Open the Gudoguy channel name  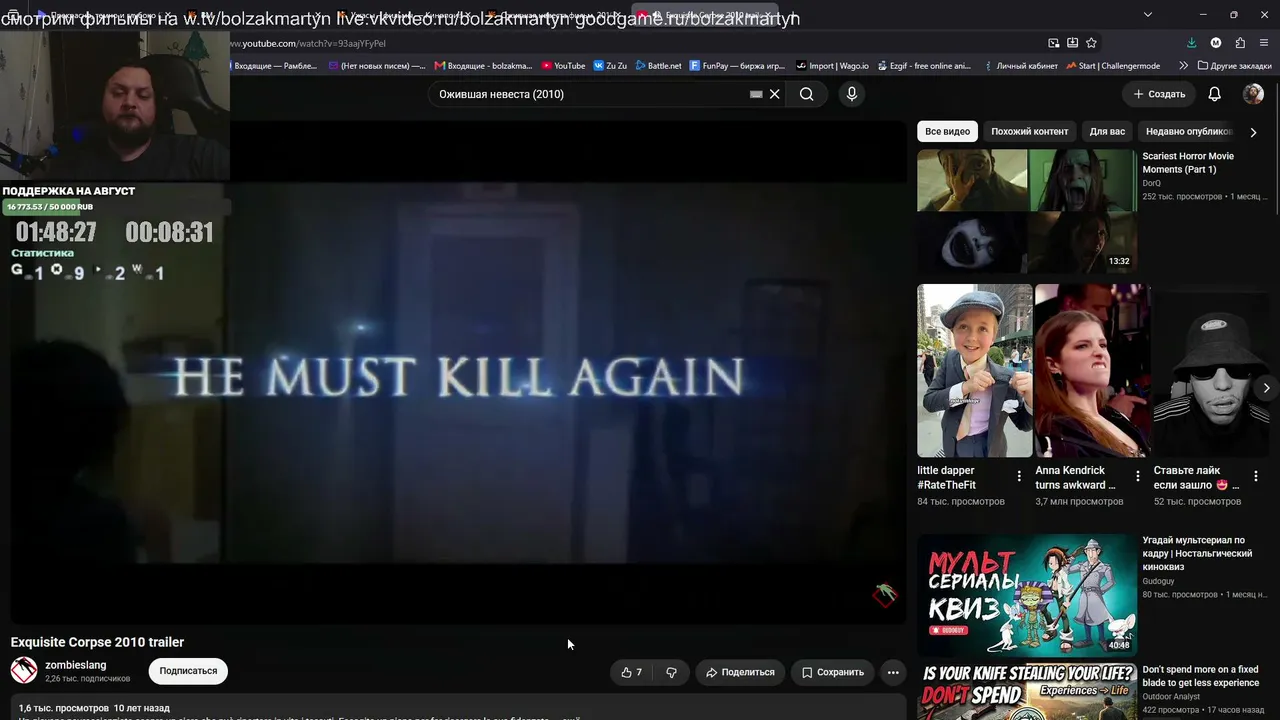tap(1158, 581)
